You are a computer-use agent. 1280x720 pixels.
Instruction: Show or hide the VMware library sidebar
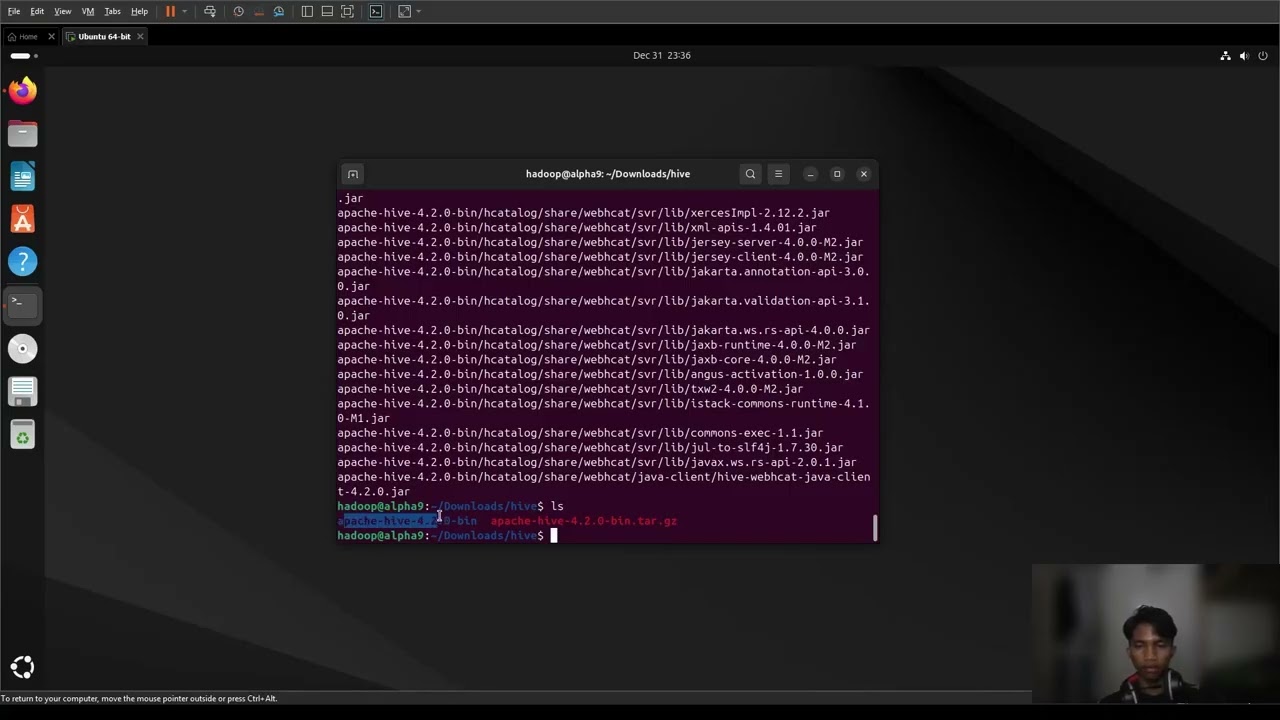click(x=307, y=11)
